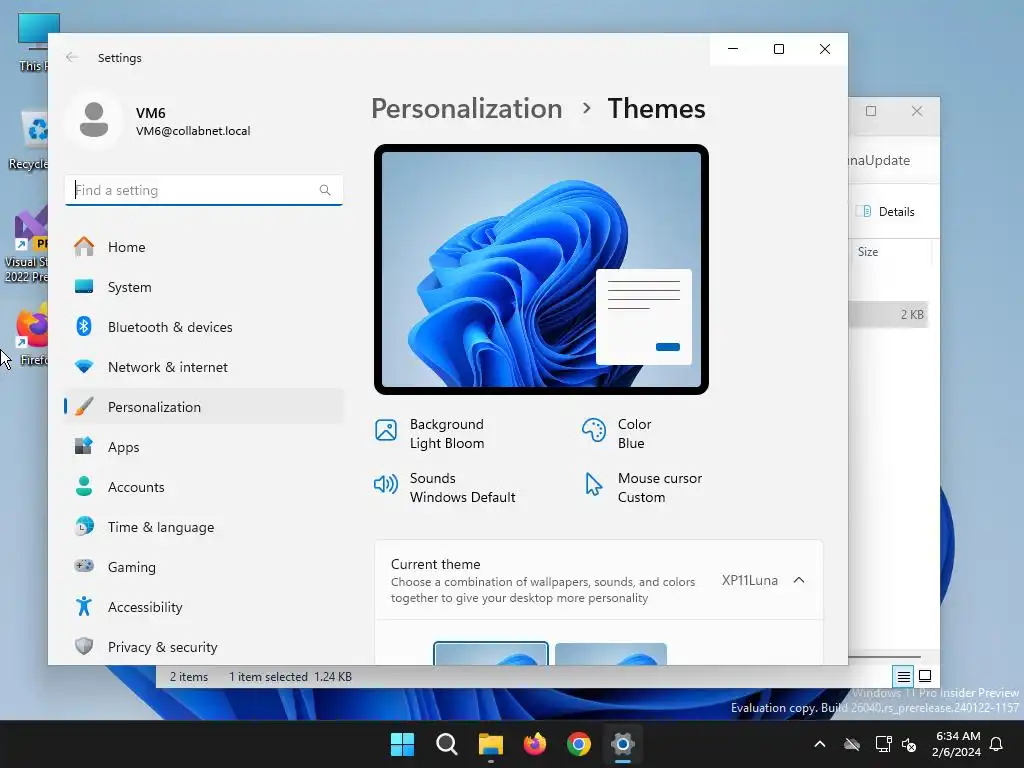Open taskbar Search
The width and height of the screenshot is (1024, 768).
click(x=447, y=744)
